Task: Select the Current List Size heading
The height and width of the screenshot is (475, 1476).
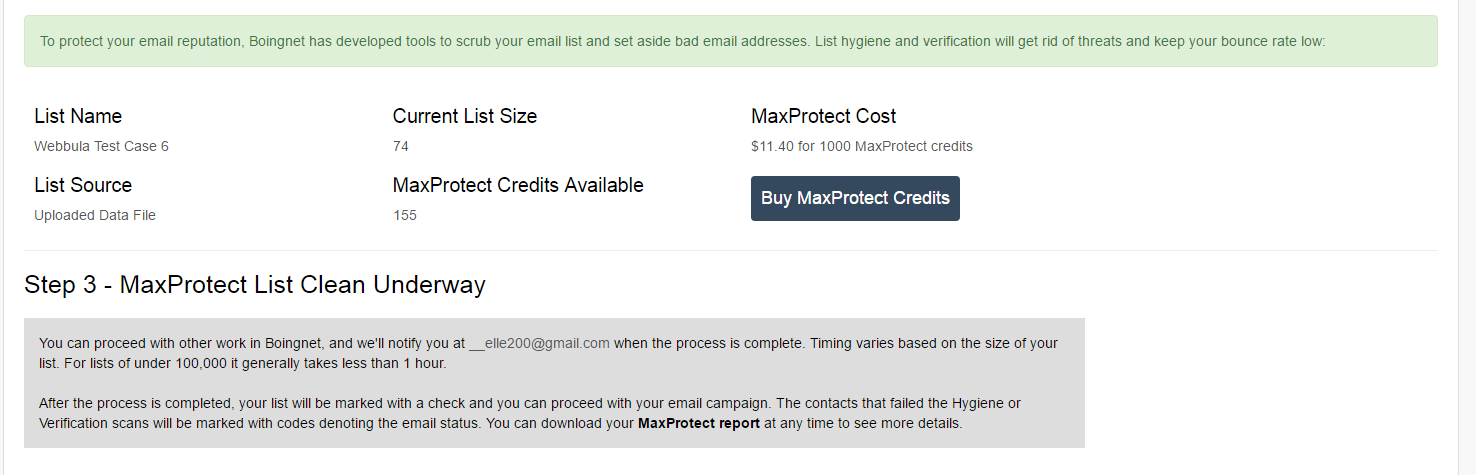Action: (465, 116)
